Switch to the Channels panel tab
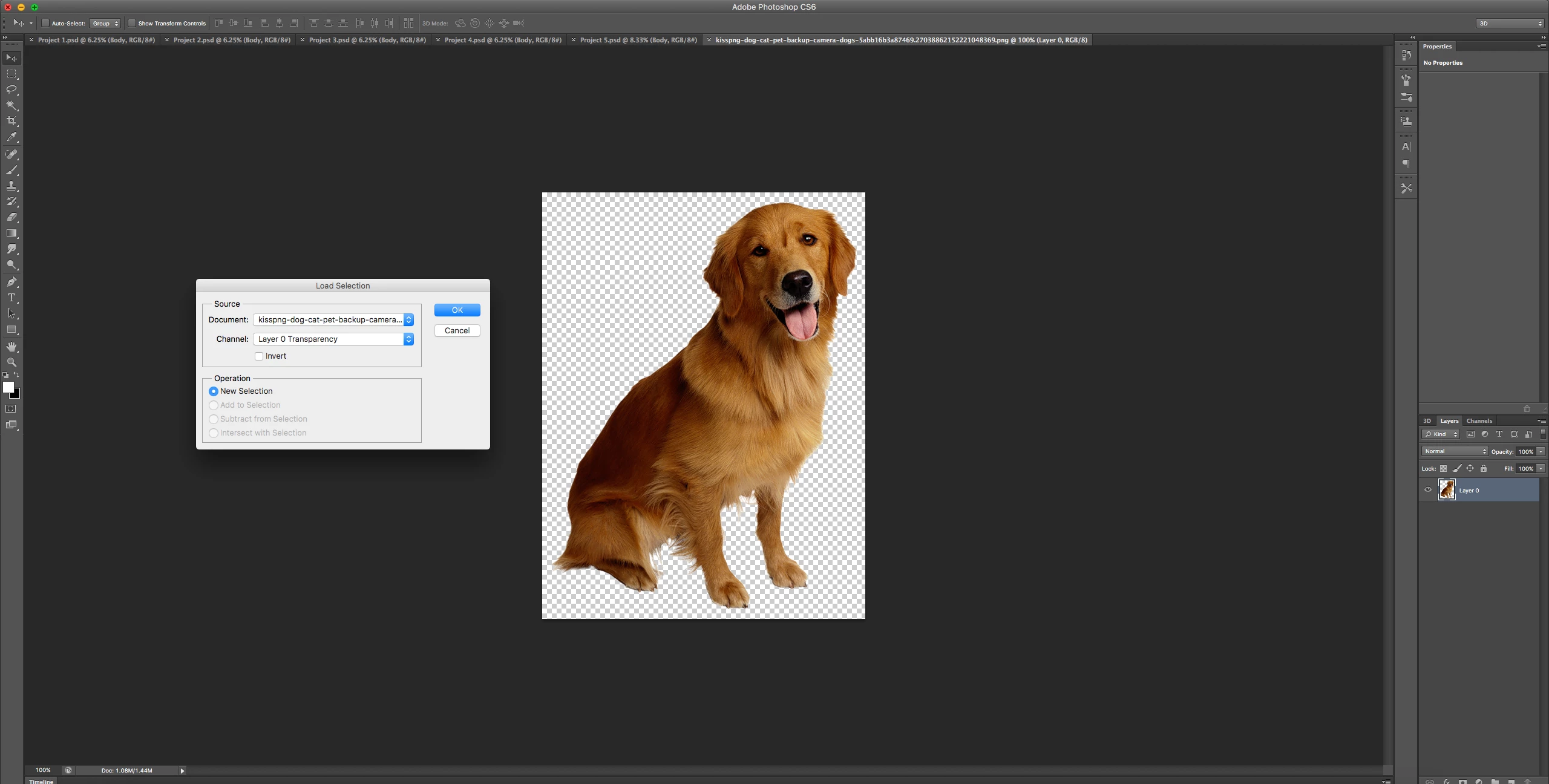The height and width of the screenshot is (784, 1549). (x=1479, y=421)
